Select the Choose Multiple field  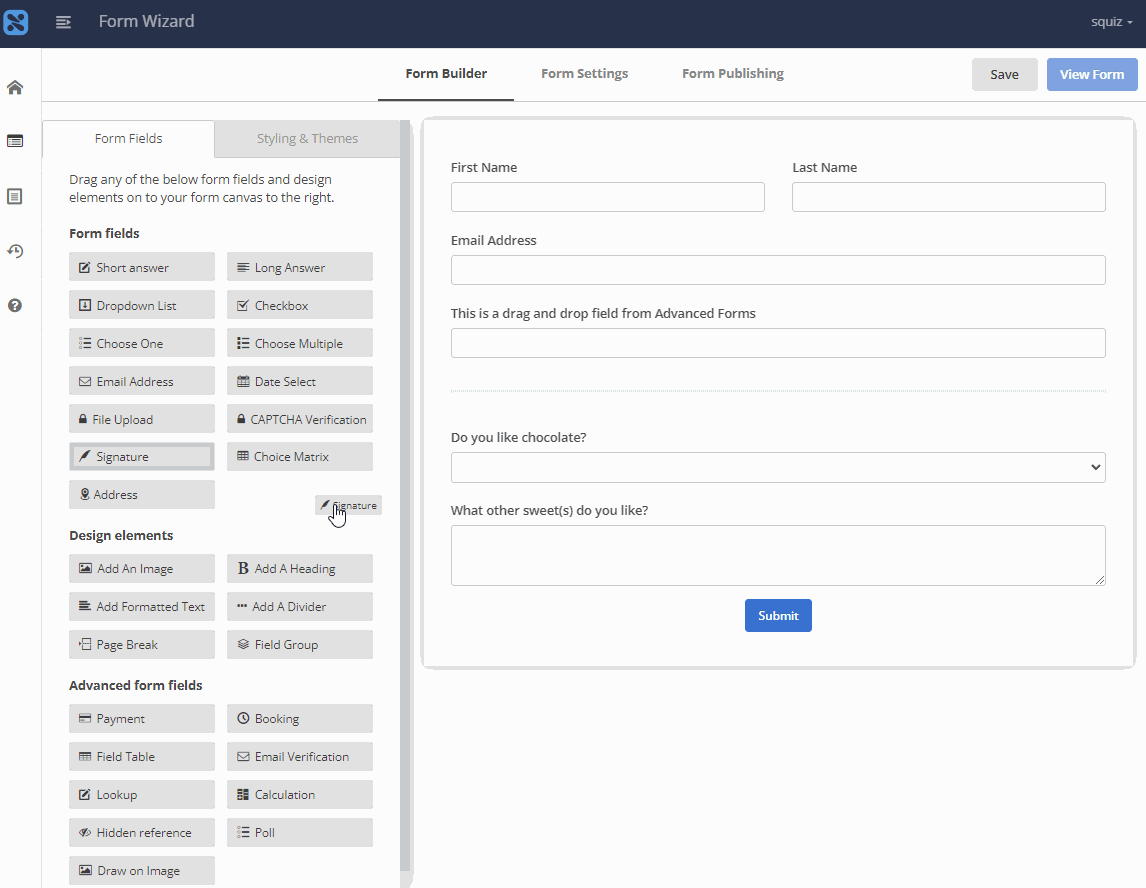[x=300, y=343]
